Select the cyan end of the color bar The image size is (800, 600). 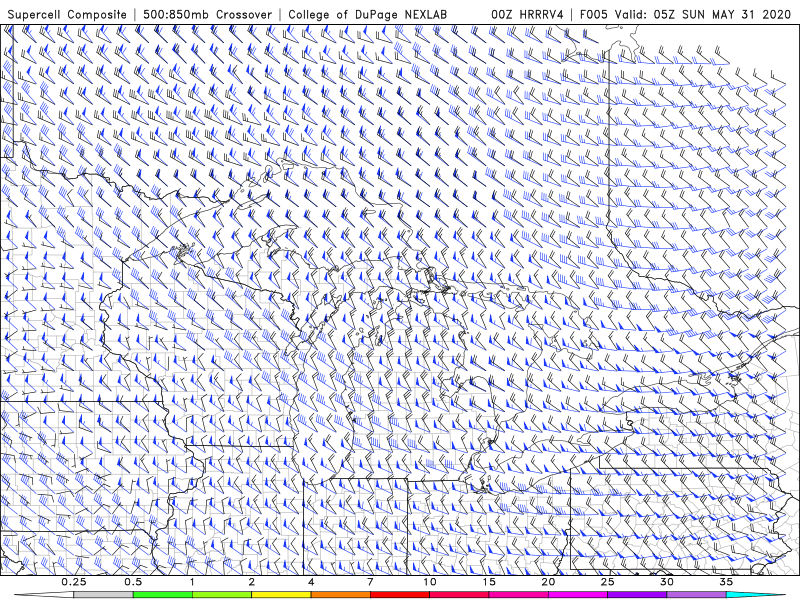pyautogui.click(x=755, y=595)
